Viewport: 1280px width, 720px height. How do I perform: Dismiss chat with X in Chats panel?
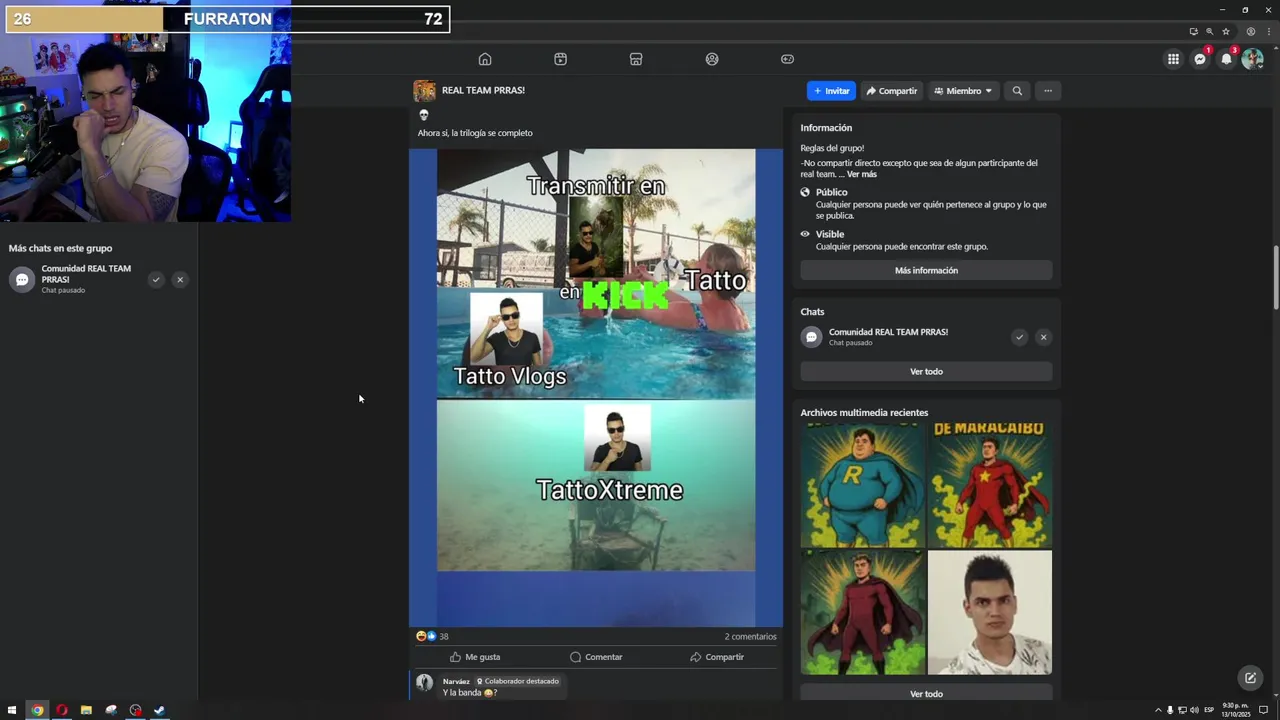pos(1043,337)
